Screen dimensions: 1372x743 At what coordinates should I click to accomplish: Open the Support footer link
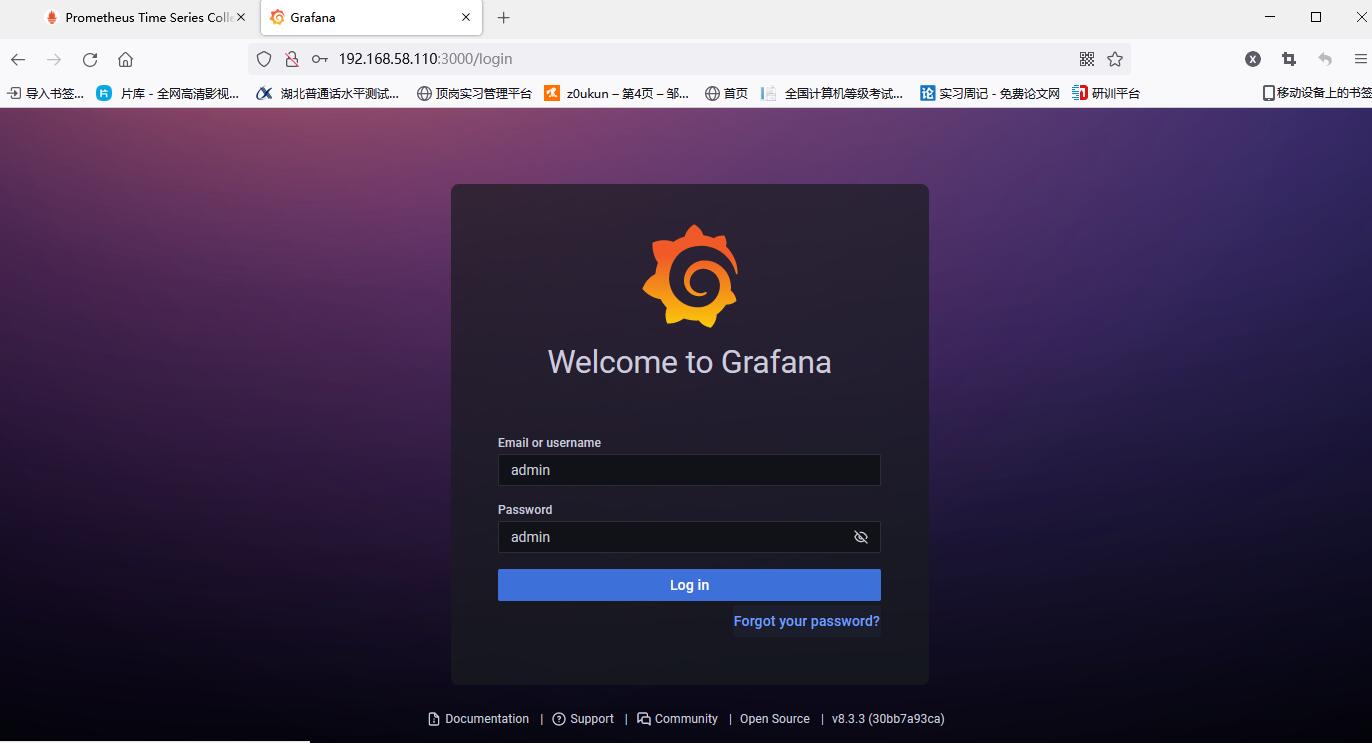(x=583, y=719)
